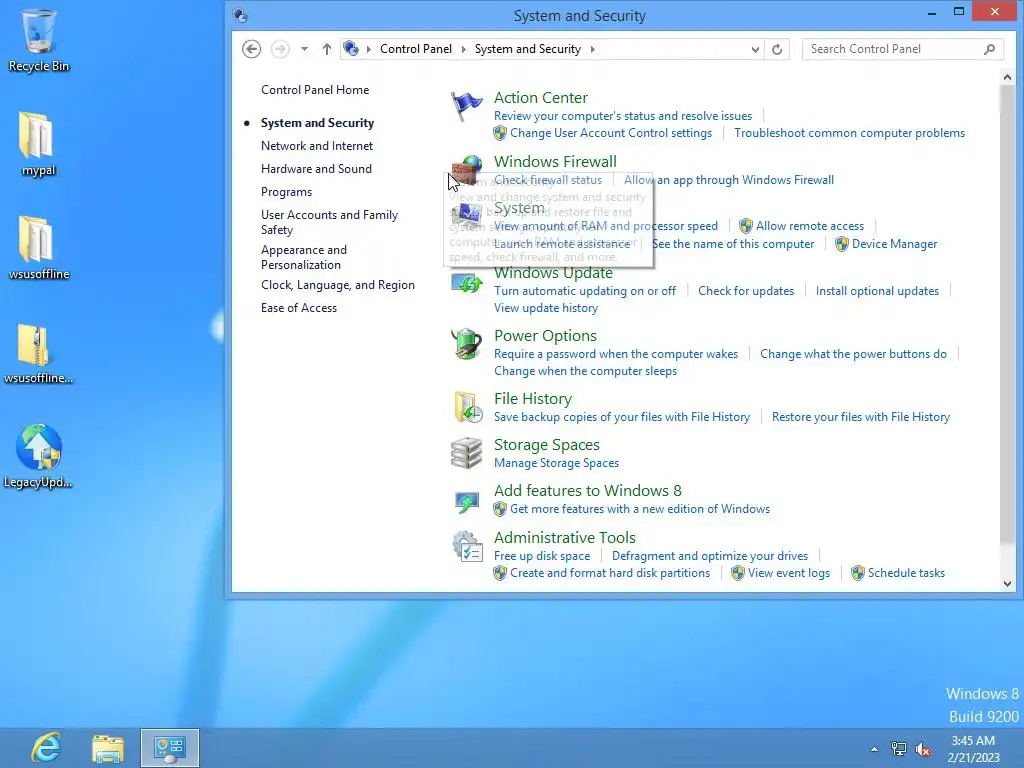The height and width of the screenshot is (768, 1024).
Task: Click the Control Panel icon in address bar
Action: pyautogui.click(x=351, y=48)
